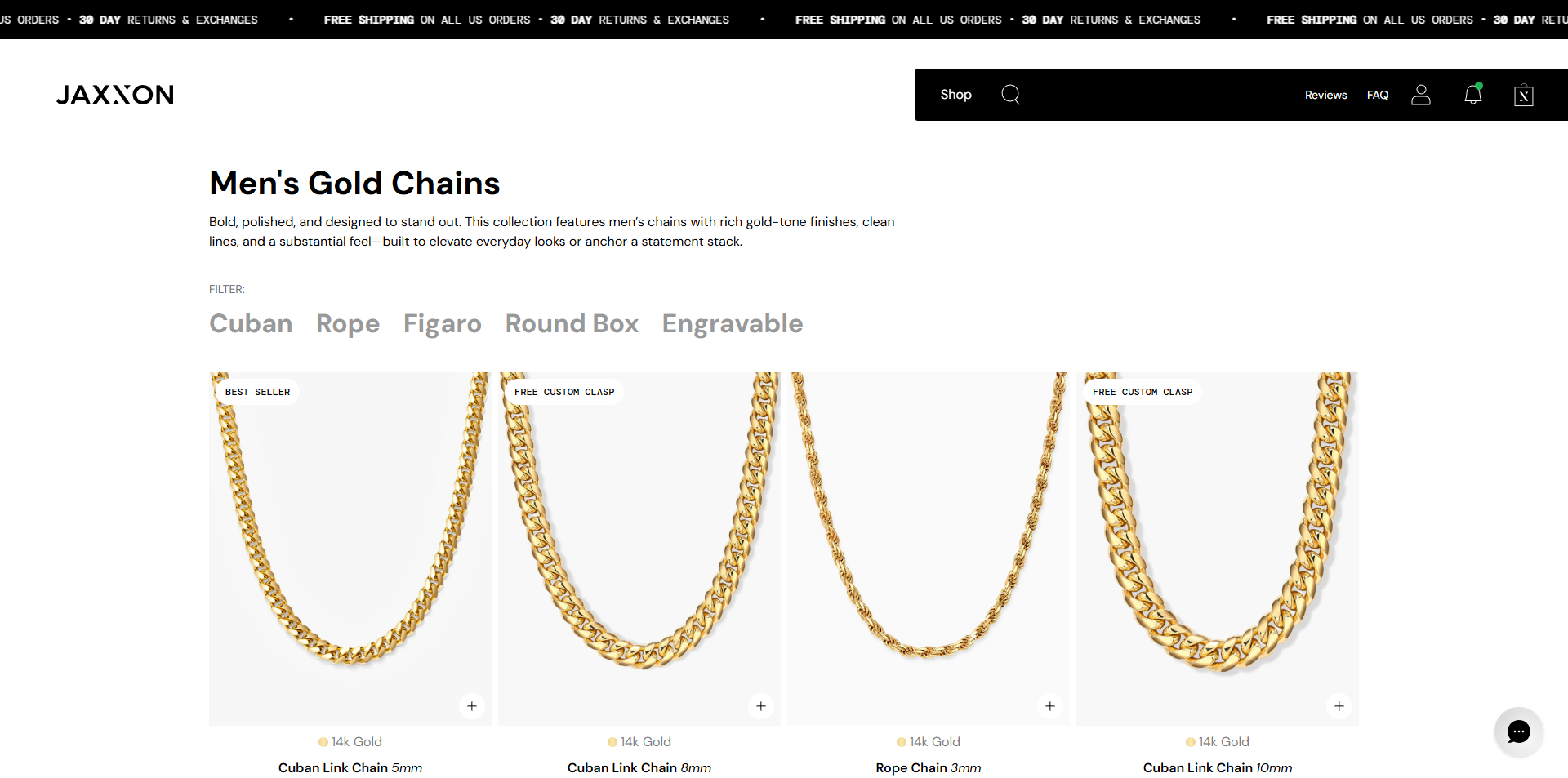The width and height of the screenshot is (1568, 778).
Task: Quick-add the Cuban Link Chain 10mm
Action: coord(1339,706)
